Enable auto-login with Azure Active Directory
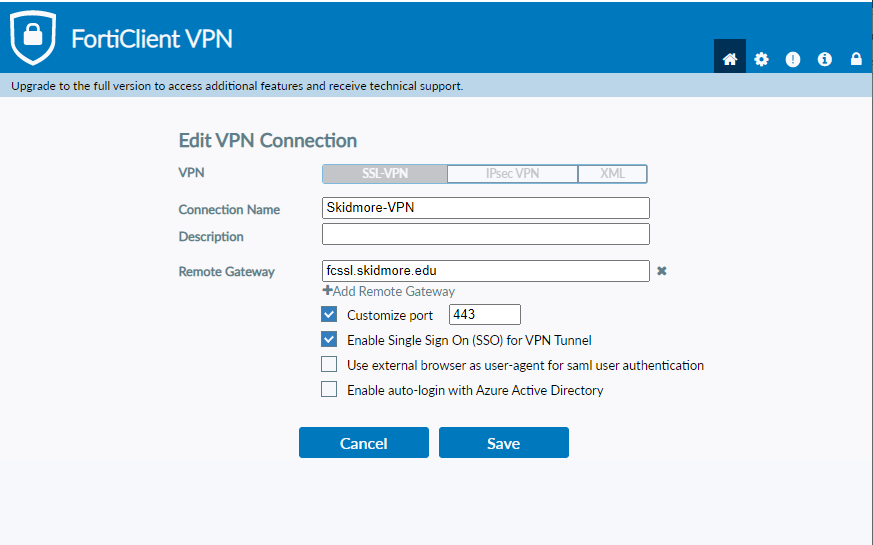873x545 pixels. pyautogui.click(x=329, y=390)
